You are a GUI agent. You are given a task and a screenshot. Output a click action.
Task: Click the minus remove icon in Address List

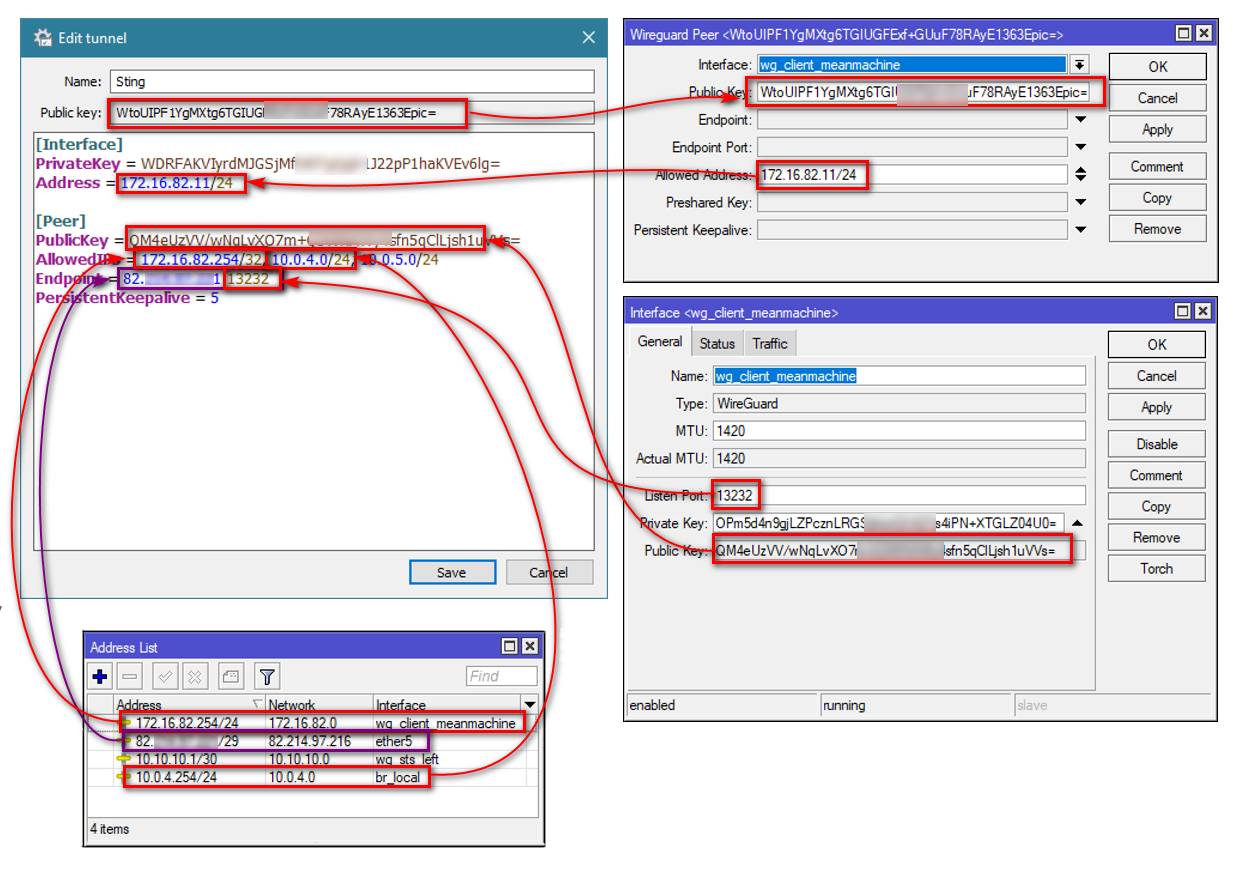pyautogui.click(x=132, y=677)
